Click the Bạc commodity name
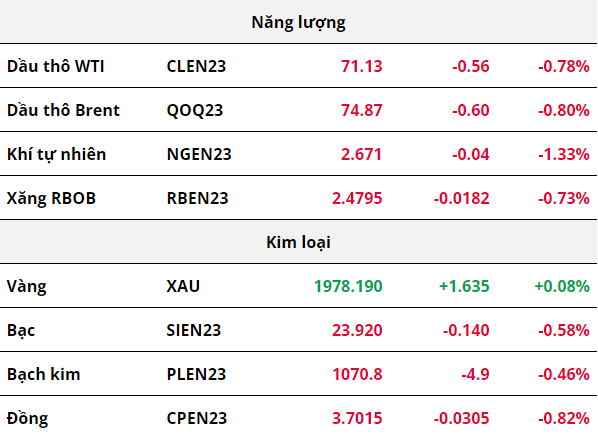The width and height of the screenshot is (598, 439). pos(21,330)
